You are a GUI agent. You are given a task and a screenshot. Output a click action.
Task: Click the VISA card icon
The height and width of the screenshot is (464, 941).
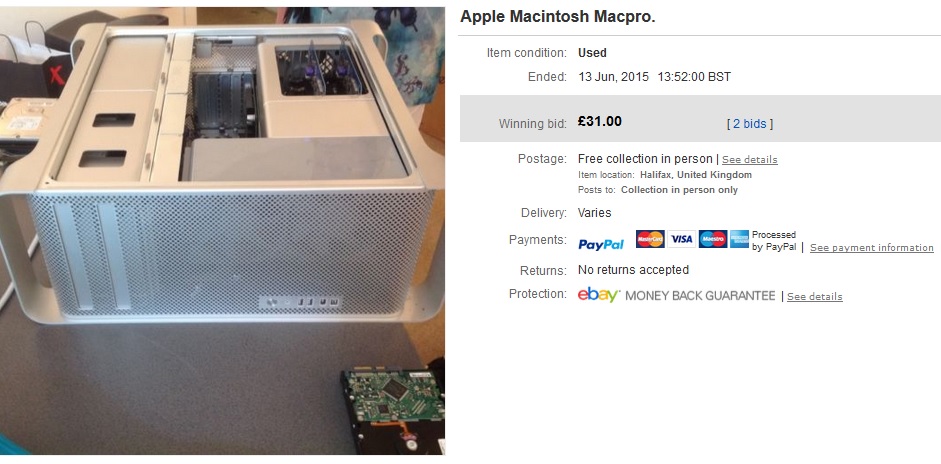click(681, 239)
